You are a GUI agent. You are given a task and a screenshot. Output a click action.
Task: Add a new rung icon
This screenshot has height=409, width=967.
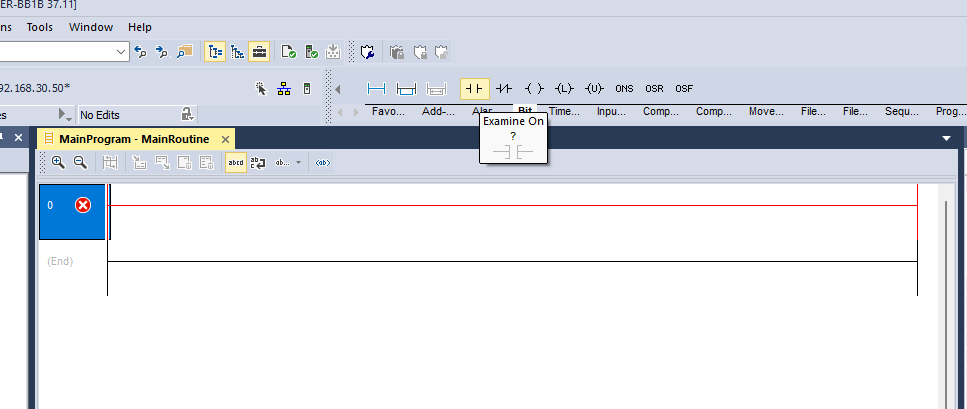pyautogui.click(x=376, y=88)
